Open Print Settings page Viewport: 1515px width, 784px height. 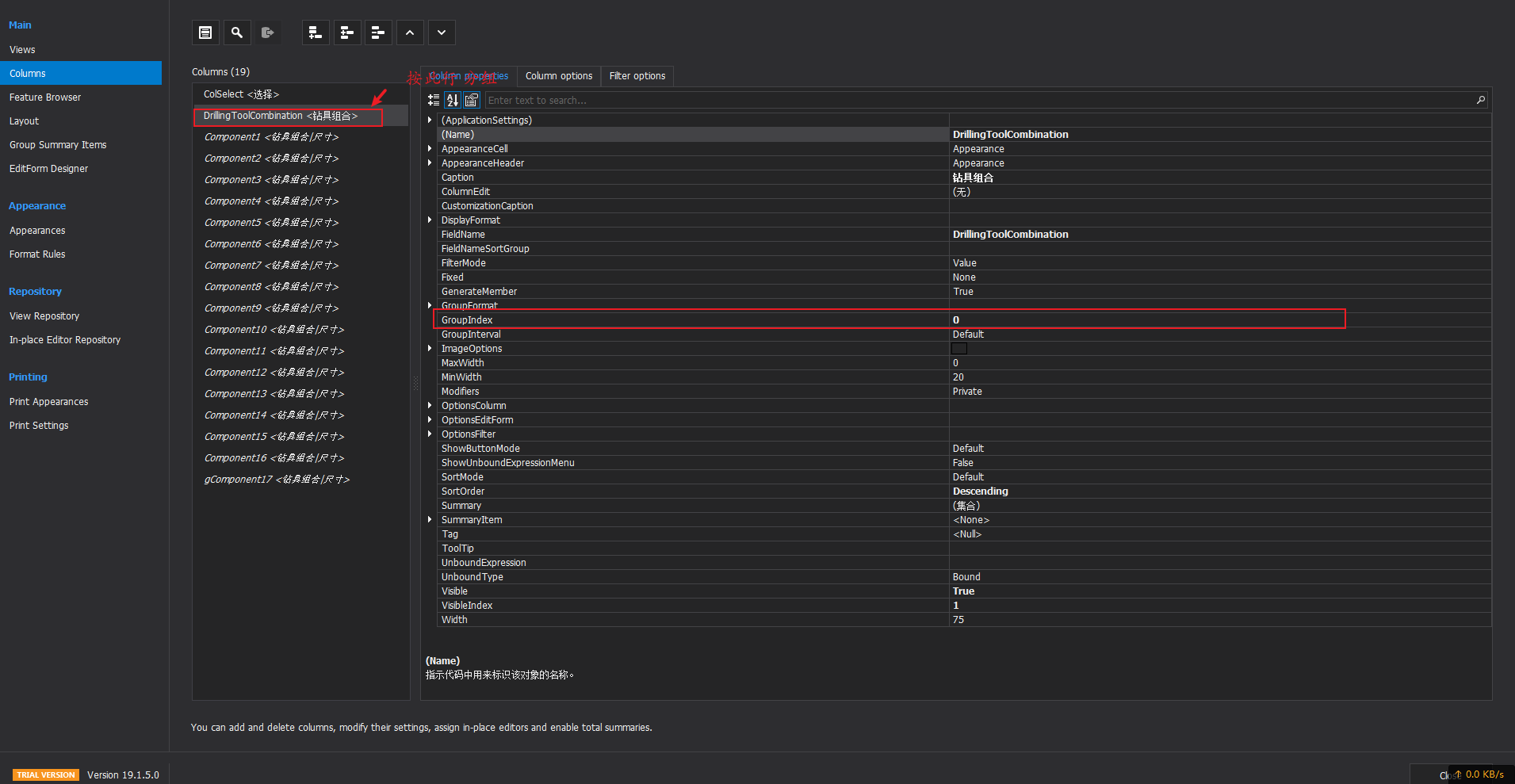tap(39, 425)
